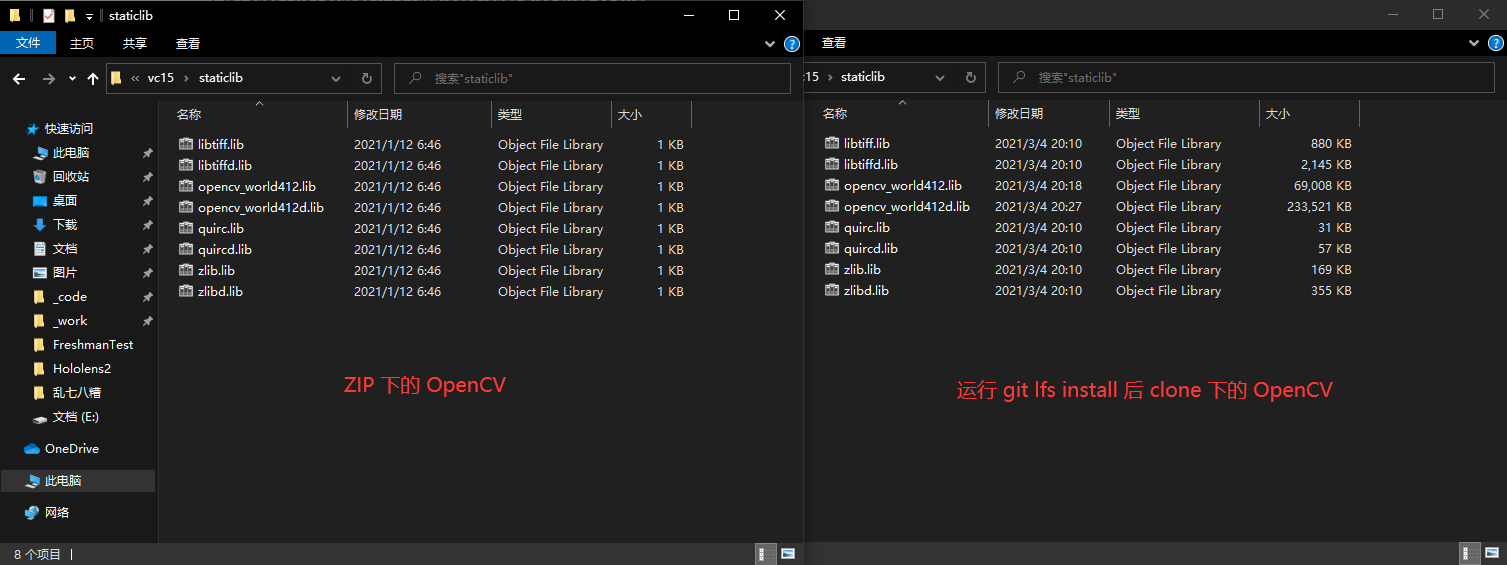Open recent locations dropdown beside Forward arrow

pyautogui.click(x=72, y=78)
